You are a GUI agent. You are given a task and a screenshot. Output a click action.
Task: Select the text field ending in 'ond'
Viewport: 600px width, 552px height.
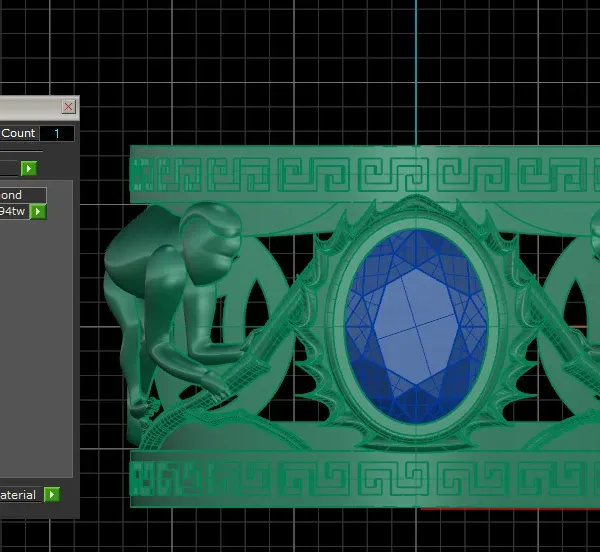coord(23,195)
